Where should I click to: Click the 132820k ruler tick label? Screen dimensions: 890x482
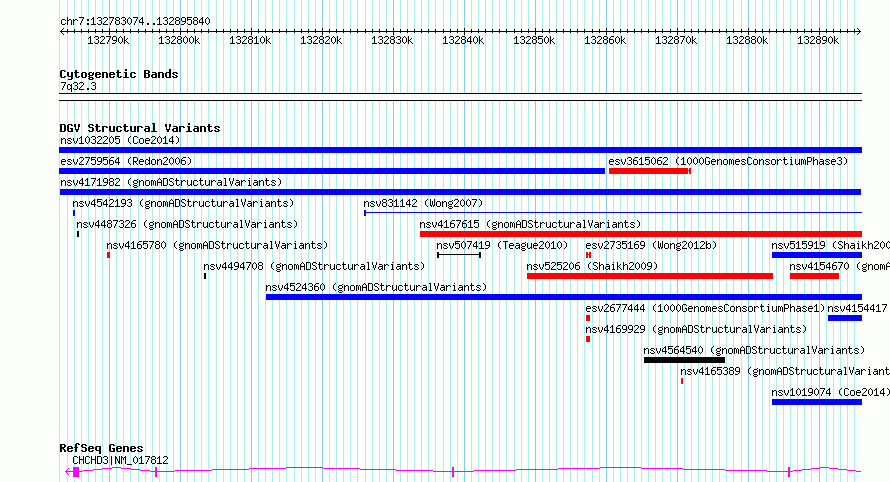[321, 40]
